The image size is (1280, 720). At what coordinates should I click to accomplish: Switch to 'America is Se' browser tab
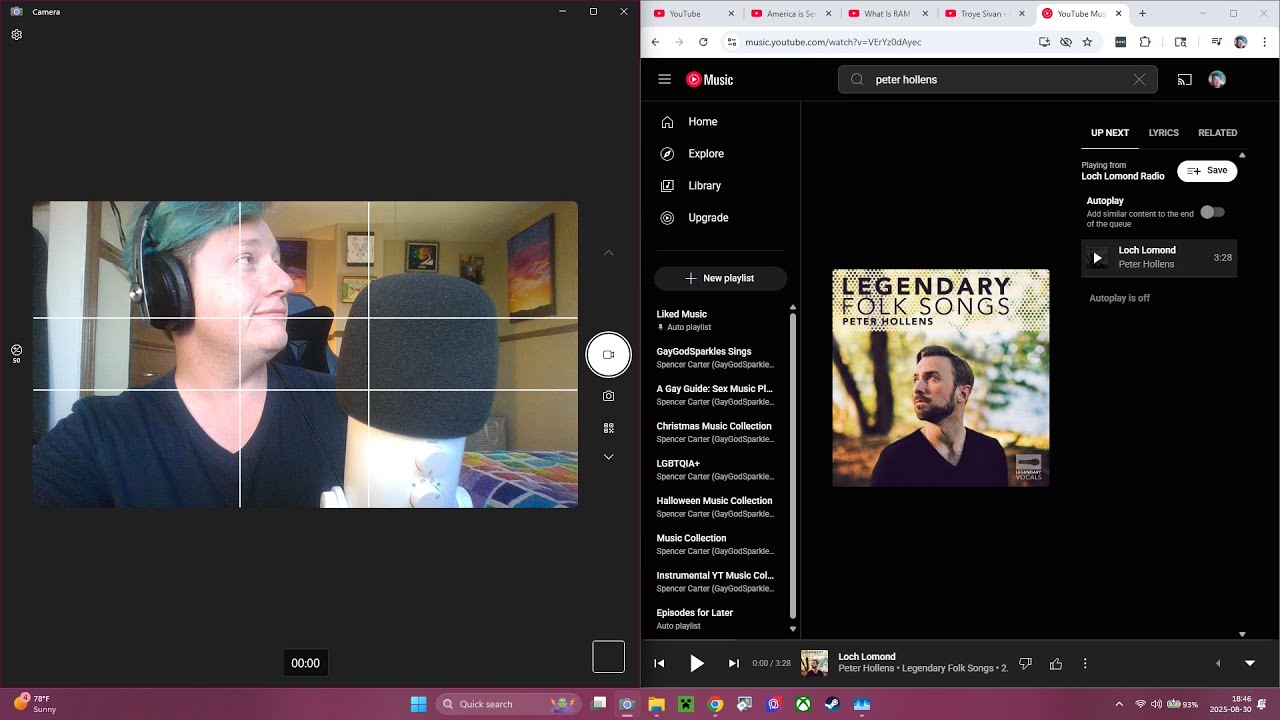(791, 14)
